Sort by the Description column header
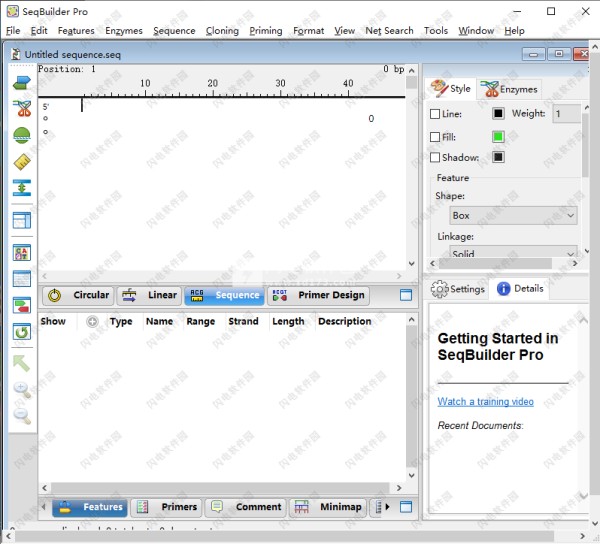600x544 pixels. (x=344, y=321)
